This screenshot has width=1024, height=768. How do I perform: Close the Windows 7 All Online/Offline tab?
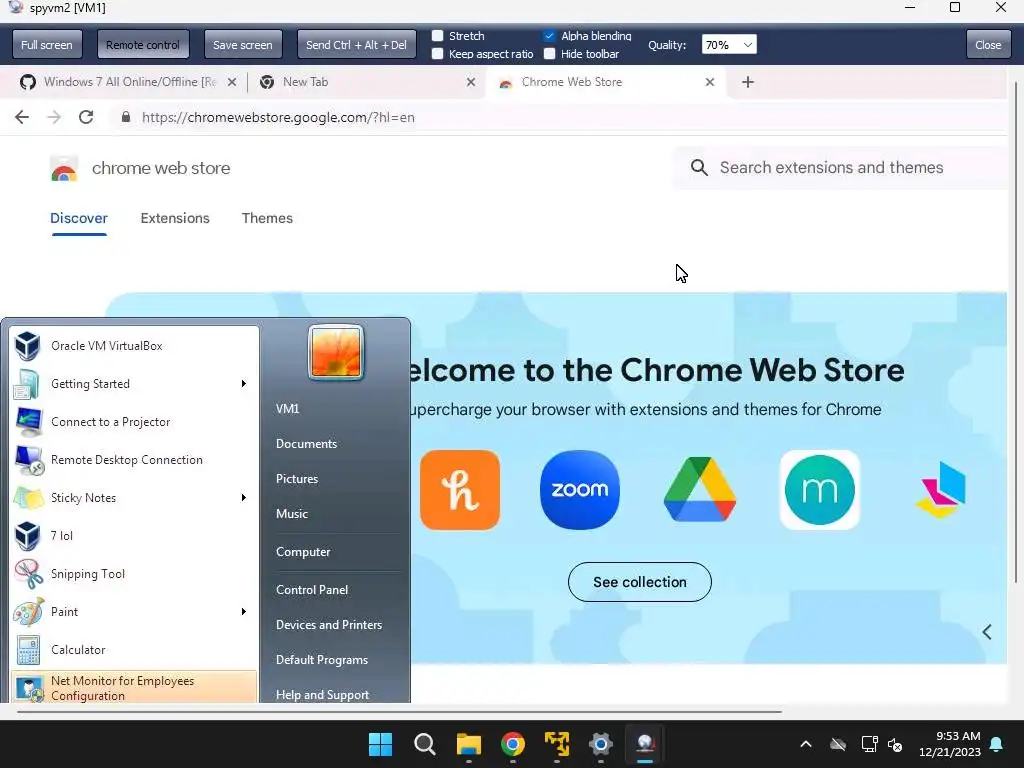coord(232,82)
